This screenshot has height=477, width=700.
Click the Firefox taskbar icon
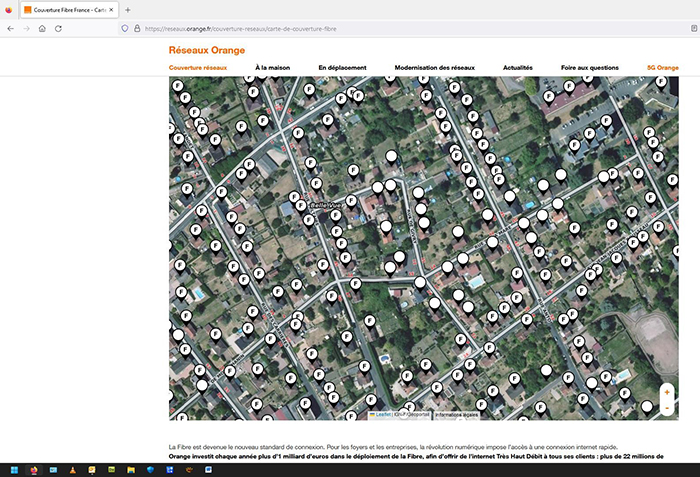(34, 470)
